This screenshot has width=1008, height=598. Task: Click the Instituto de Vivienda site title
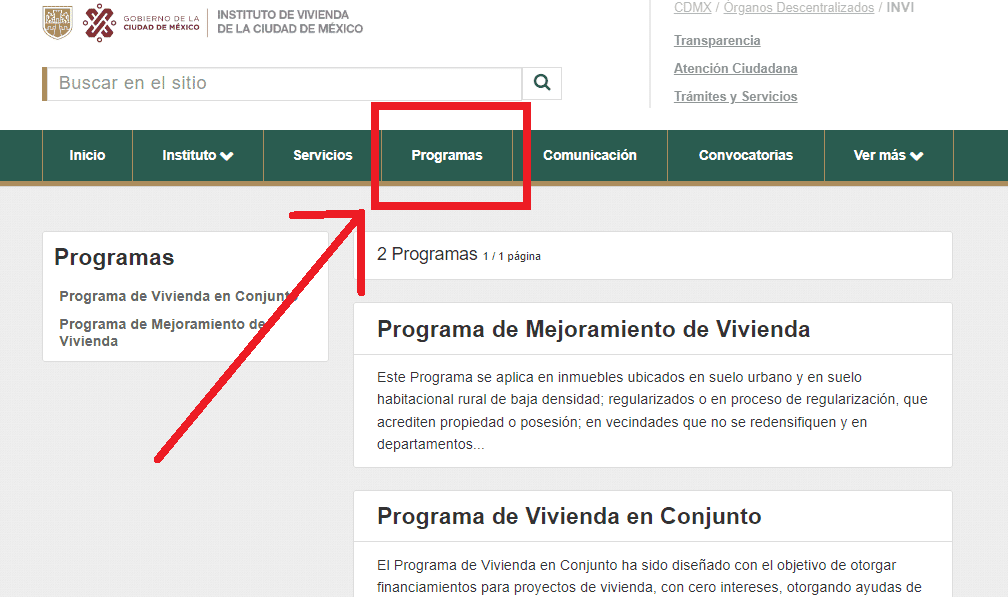(290, 22)
